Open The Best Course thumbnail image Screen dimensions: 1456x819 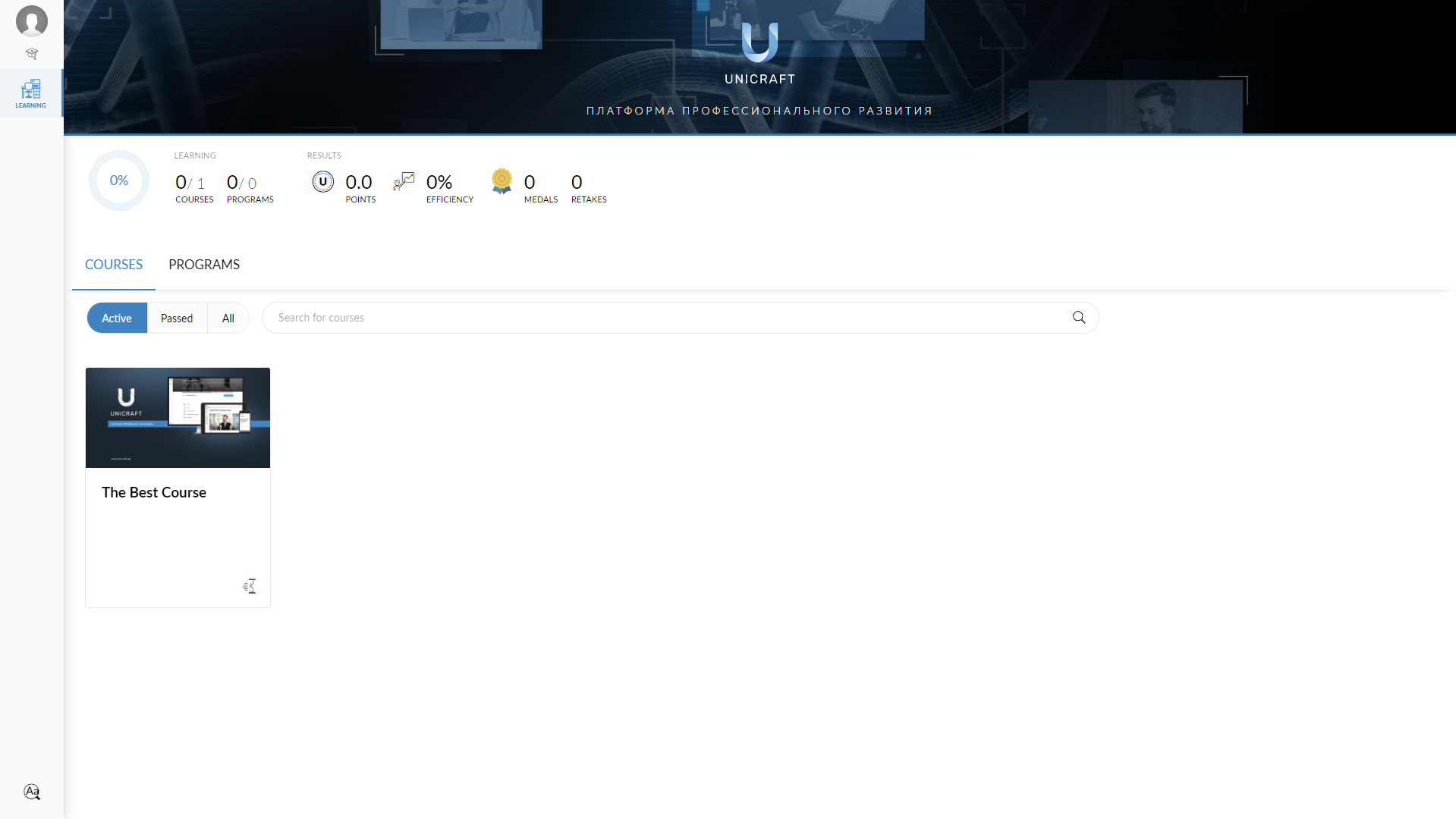point(178,418)
